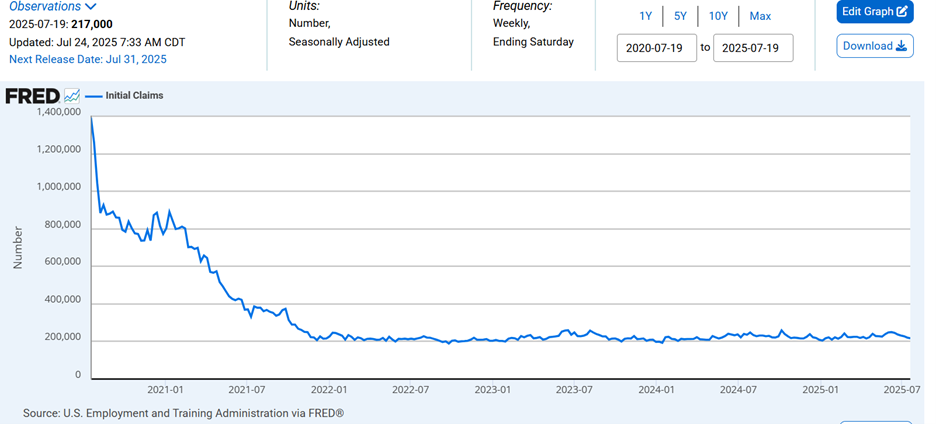This screenshot has height=424, width=936.
Task: Click the 200,000 y-axis label
Action: coord(62,338)
